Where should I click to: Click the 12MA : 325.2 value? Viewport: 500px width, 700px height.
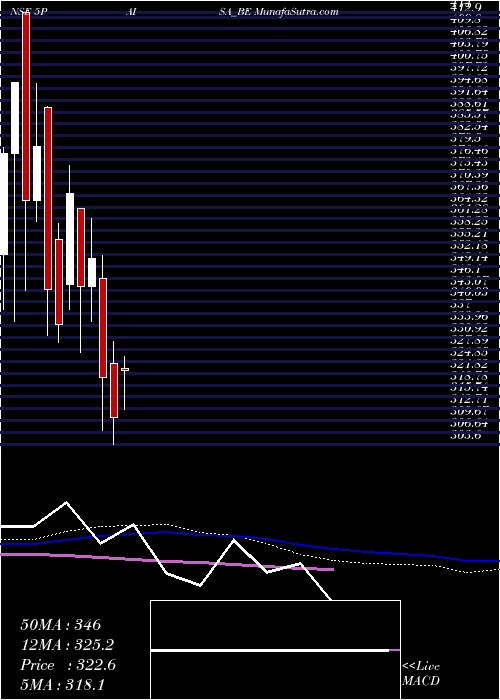point(67,645)
